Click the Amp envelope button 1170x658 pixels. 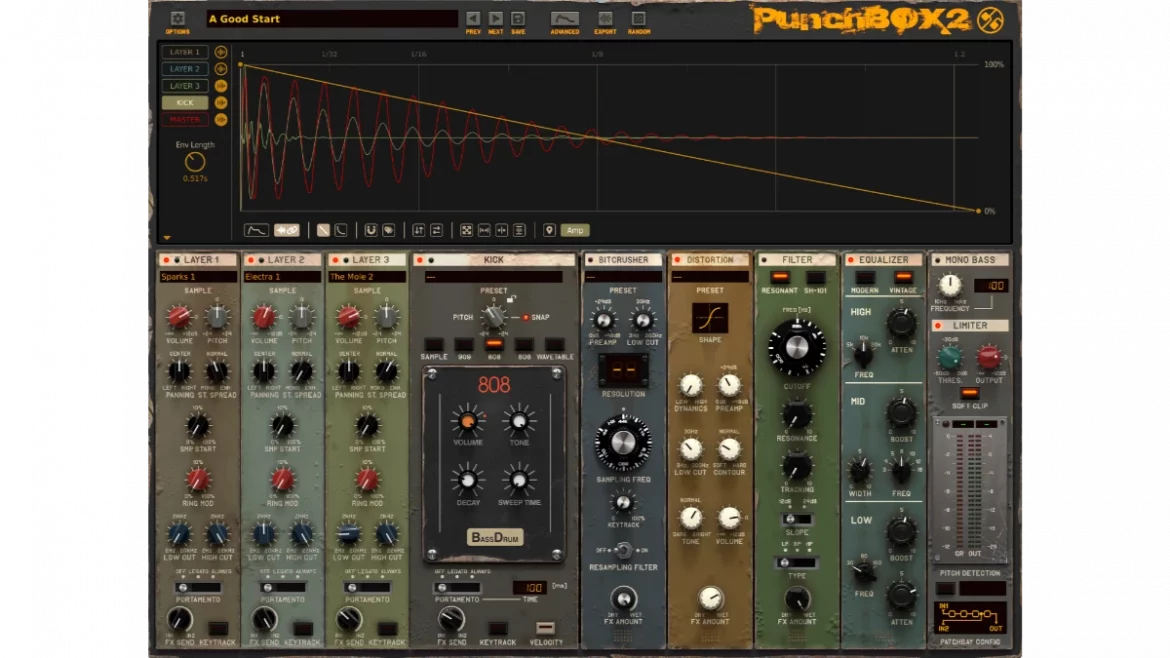(575, 231)
